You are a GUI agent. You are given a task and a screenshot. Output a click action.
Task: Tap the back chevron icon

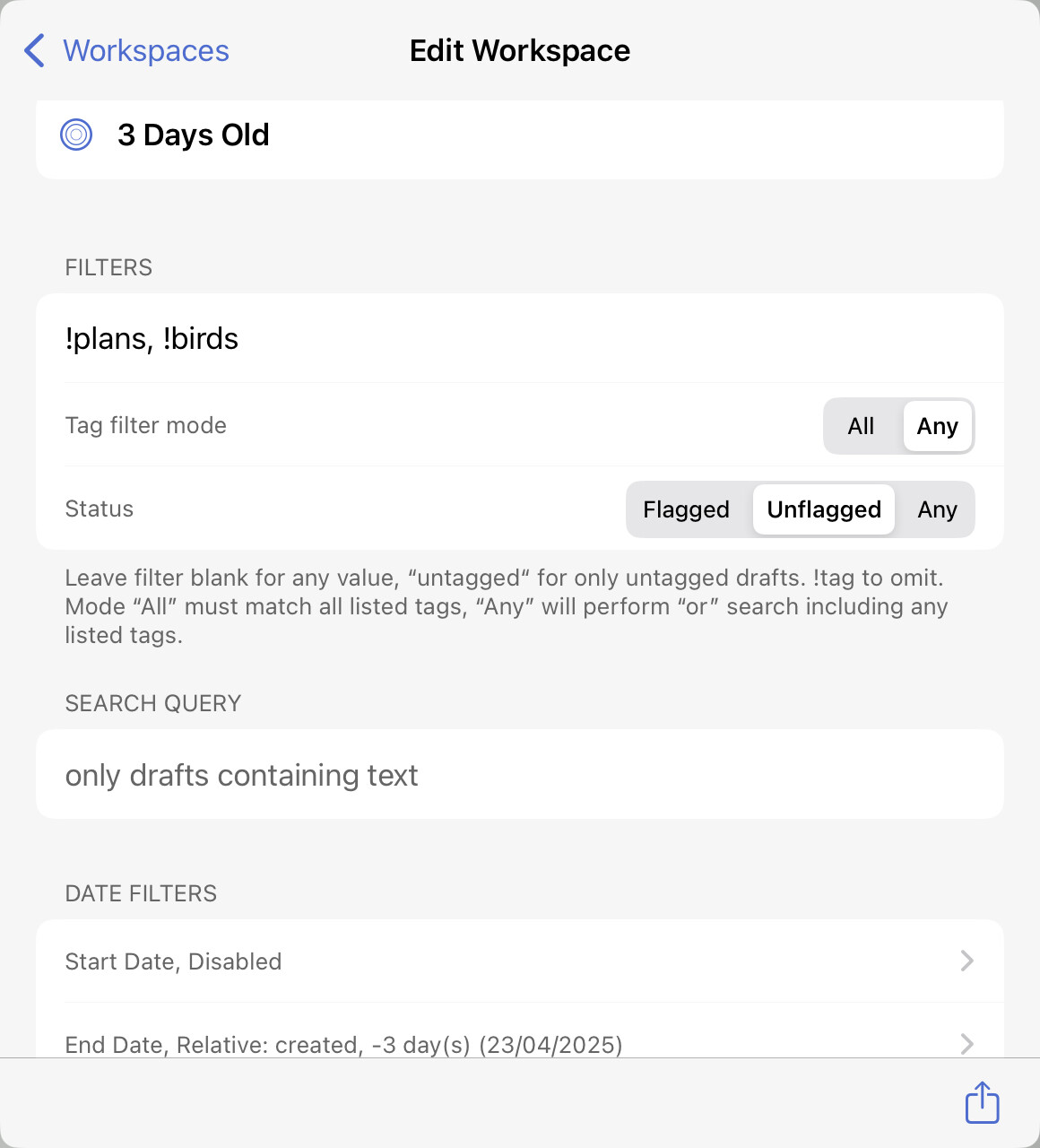click(34, 51)
